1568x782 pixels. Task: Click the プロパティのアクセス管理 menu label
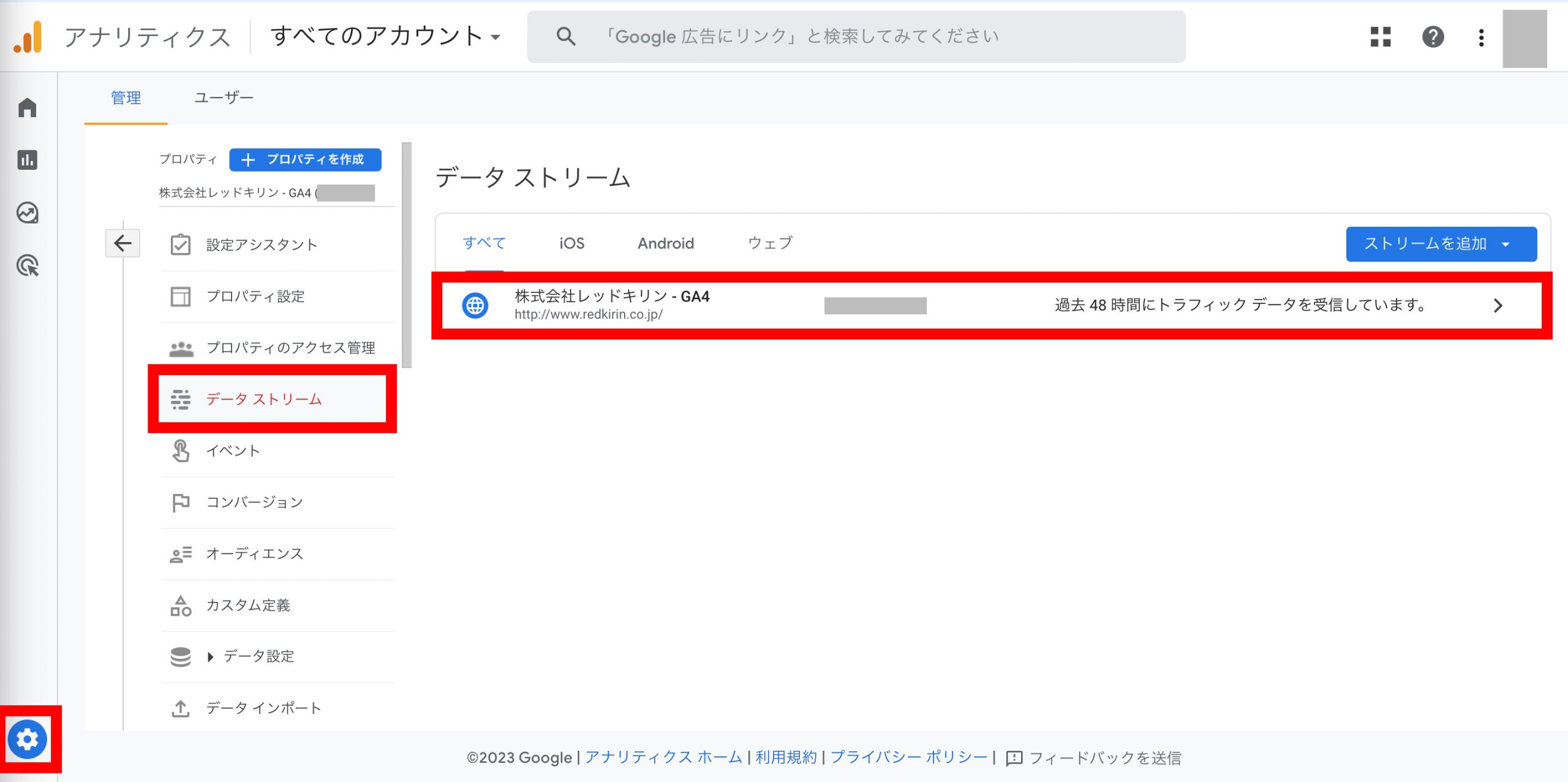coord(290,348)
